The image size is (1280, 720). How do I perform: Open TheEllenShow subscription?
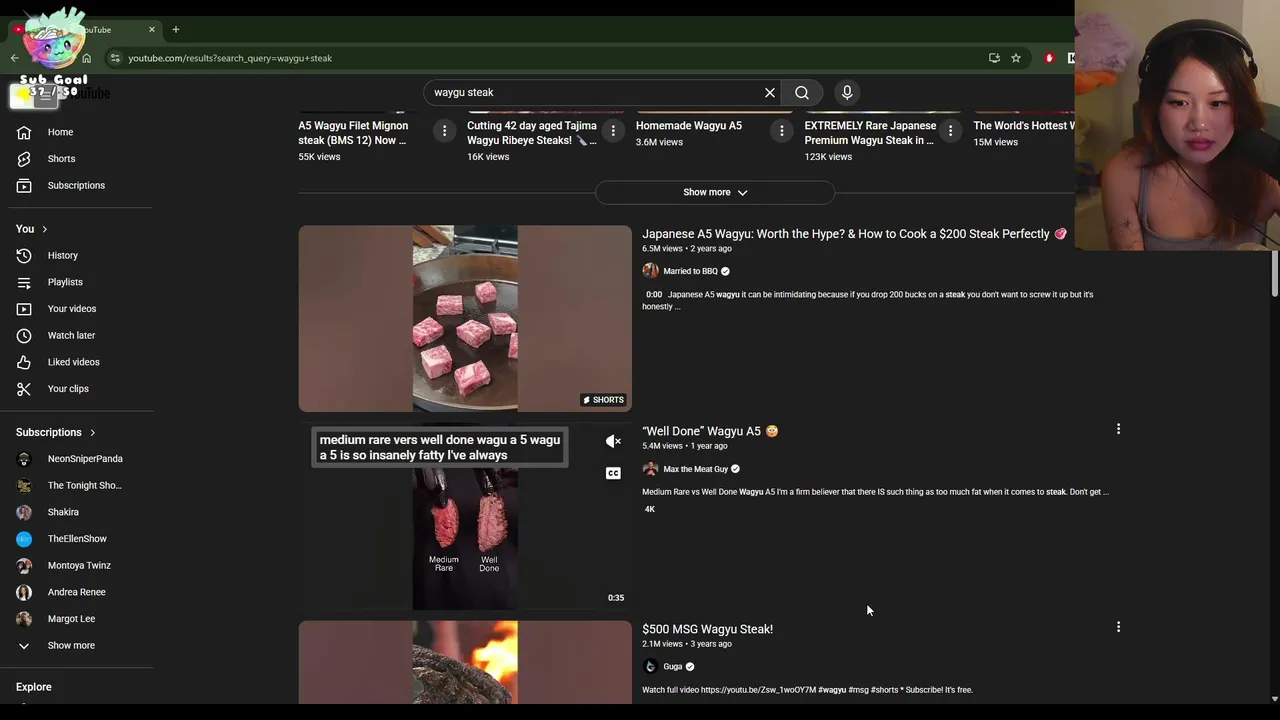(x=78, y=539)
